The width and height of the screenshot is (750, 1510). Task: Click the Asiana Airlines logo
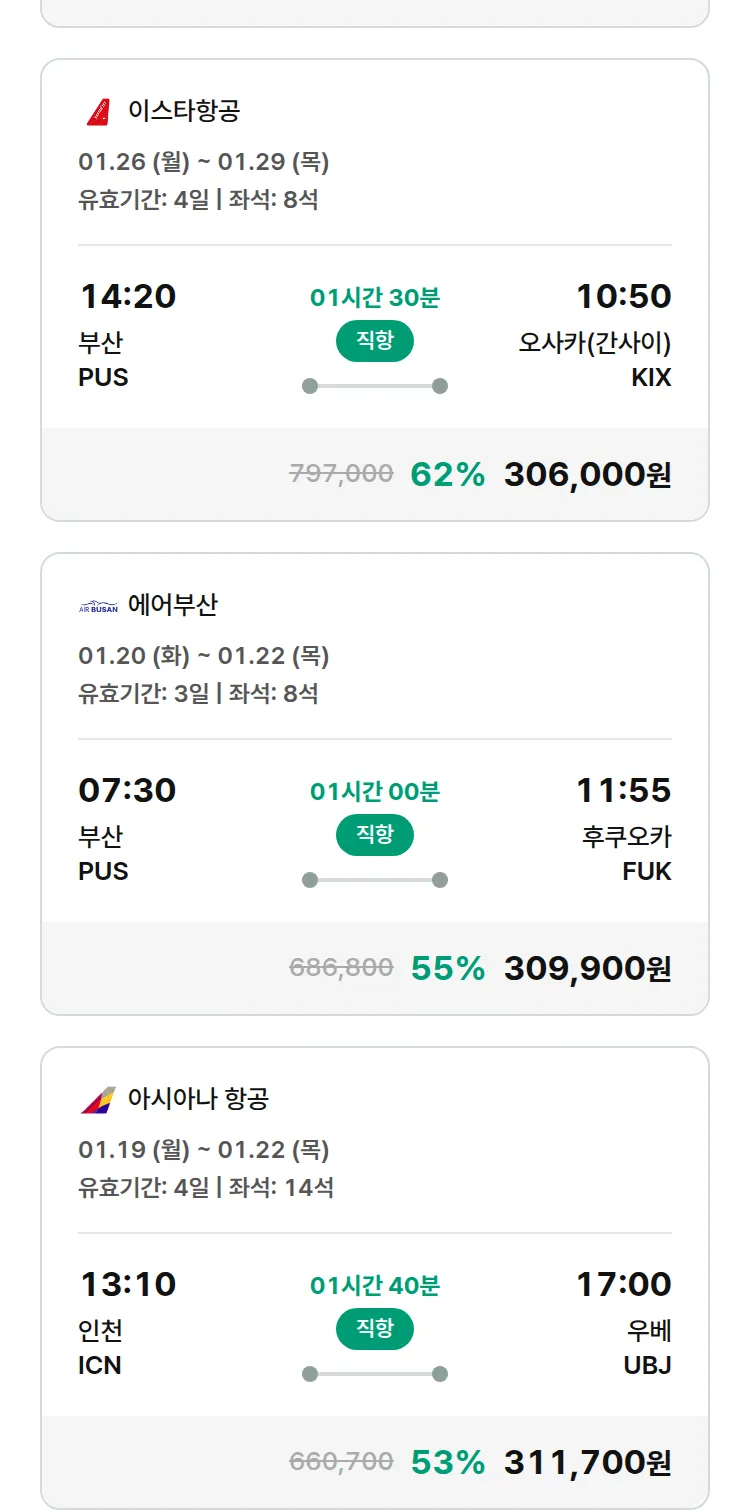pyautogui.click(x=98, y=1100)
